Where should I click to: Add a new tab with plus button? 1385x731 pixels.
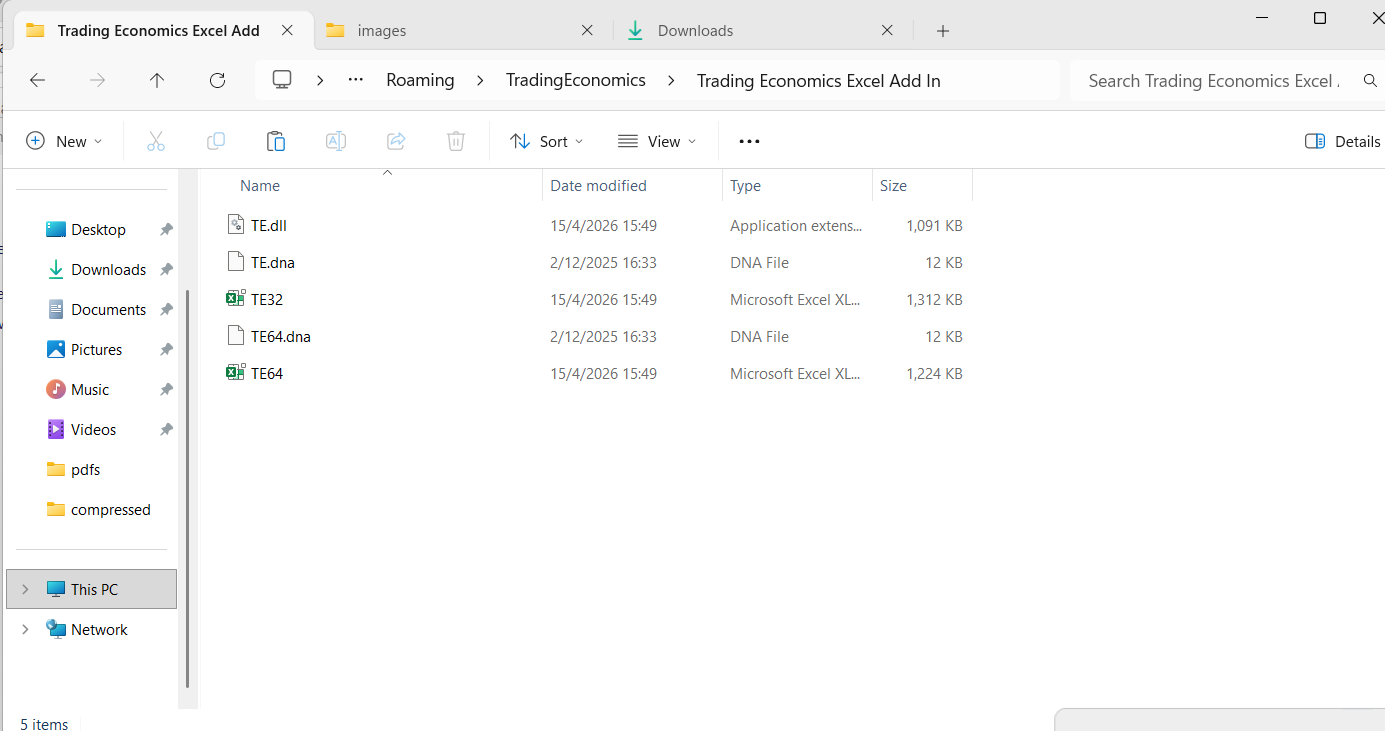[942, 31]
